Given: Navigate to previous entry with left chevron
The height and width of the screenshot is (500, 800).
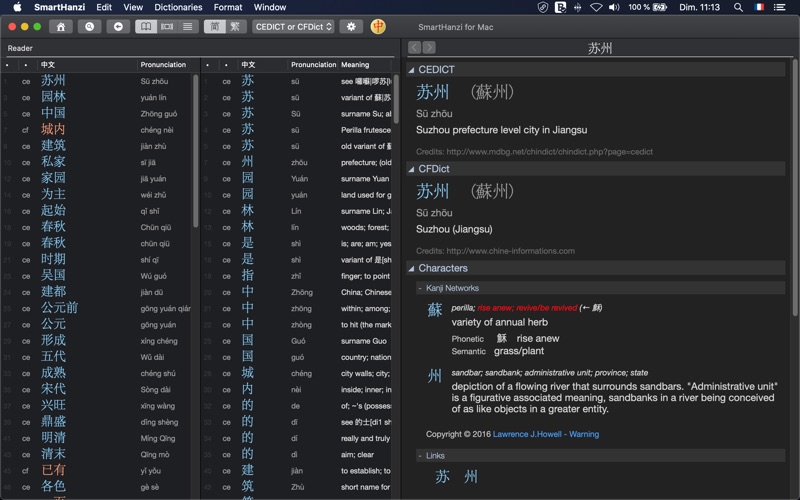Looking at the screenshot, I should [415, 47].
